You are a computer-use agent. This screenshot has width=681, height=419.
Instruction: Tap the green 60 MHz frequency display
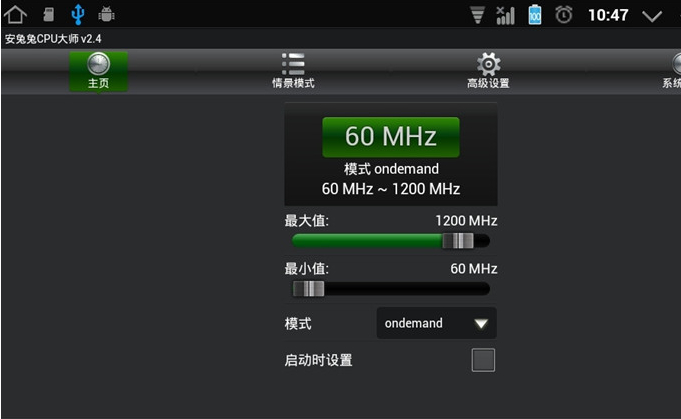[x=391, y=137]
